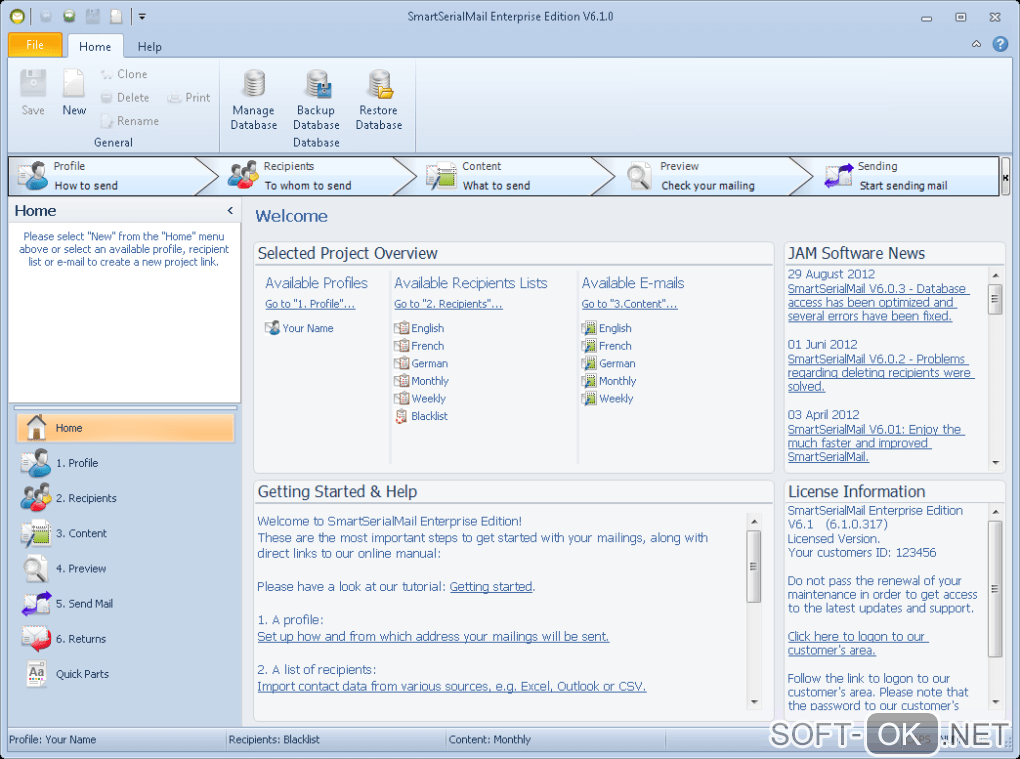Switch to the Help ribbon tab

[x=150, y=47]
